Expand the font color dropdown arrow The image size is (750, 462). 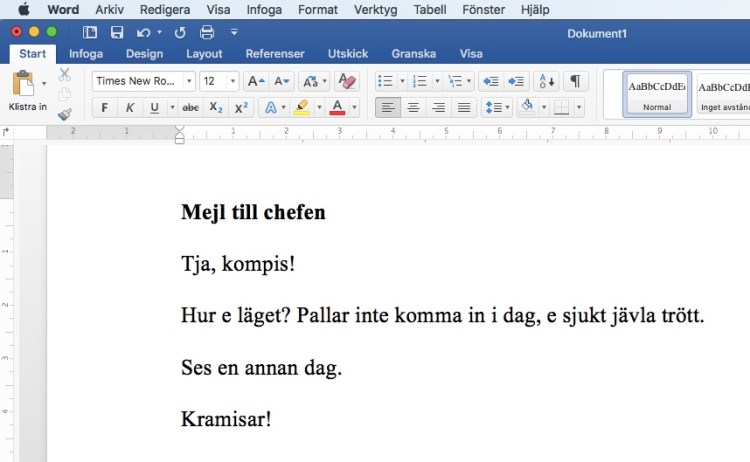point(354,108)
